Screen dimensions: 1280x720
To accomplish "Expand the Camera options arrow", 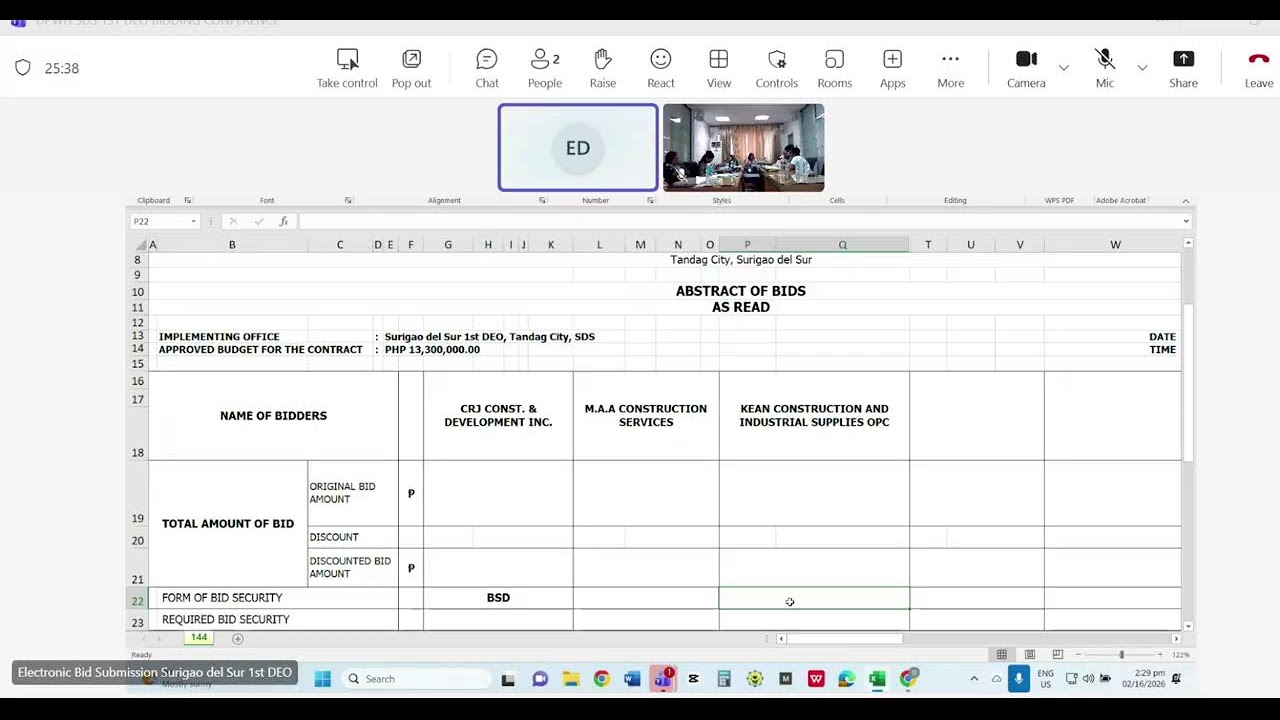I will 1063,68.
